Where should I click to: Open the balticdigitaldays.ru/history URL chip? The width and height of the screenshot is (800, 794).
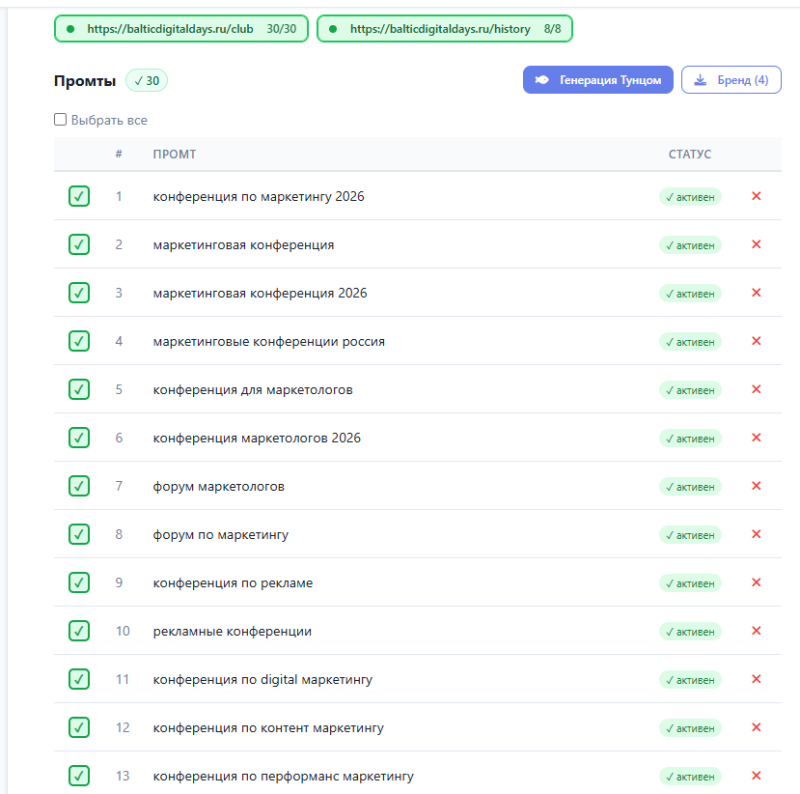pyautogui.click(x=444, y=29)
